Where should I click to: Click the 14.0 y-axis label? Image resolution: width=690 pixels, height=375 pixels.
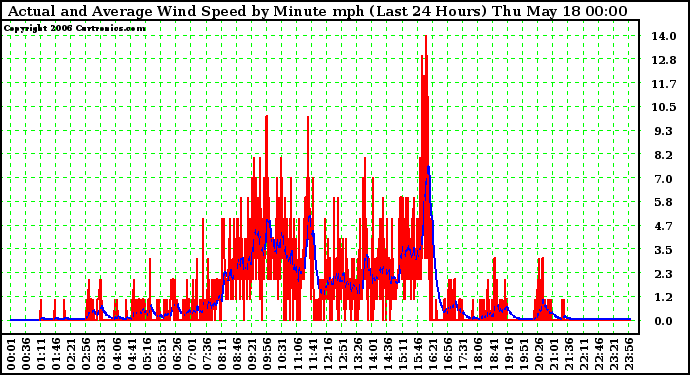[x=664, y=36]
